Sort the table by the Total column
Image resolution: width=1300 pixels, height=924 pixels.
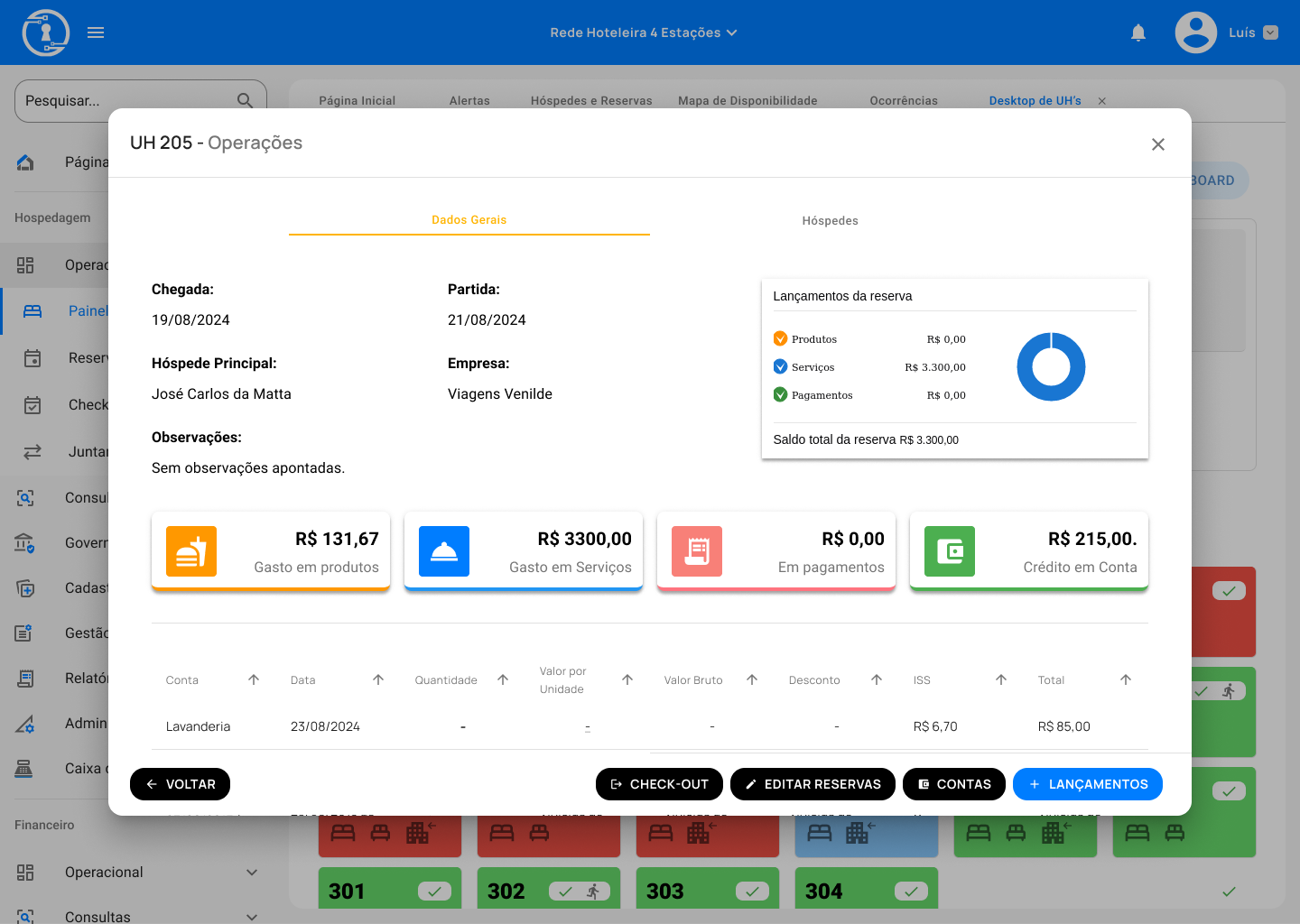click(x=1125, y=680)
